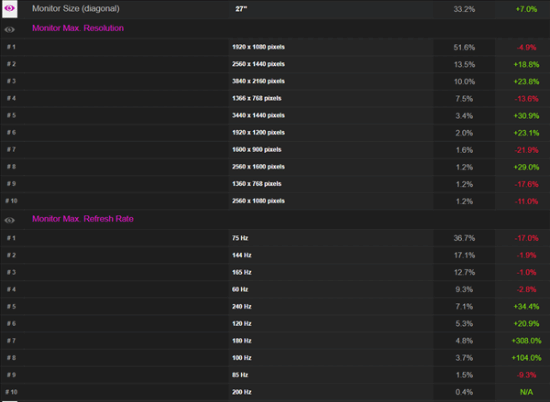This screenshot has width=550, height=402.
Task: Toggle the Monitor Size eye icon
Action: coord(9,8)
